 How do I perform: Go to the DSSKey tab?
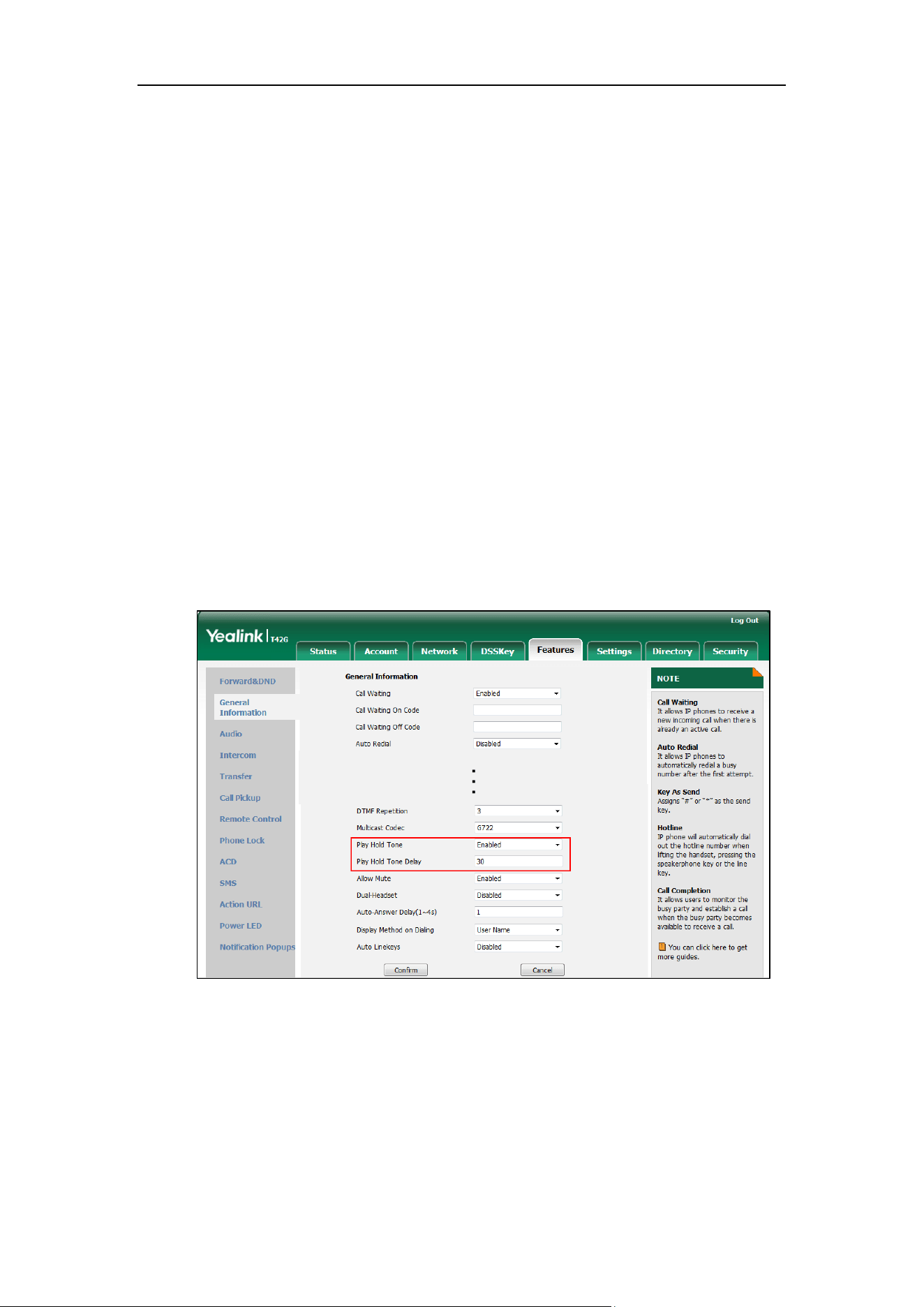pyautogui.click(x=497, y=651)
